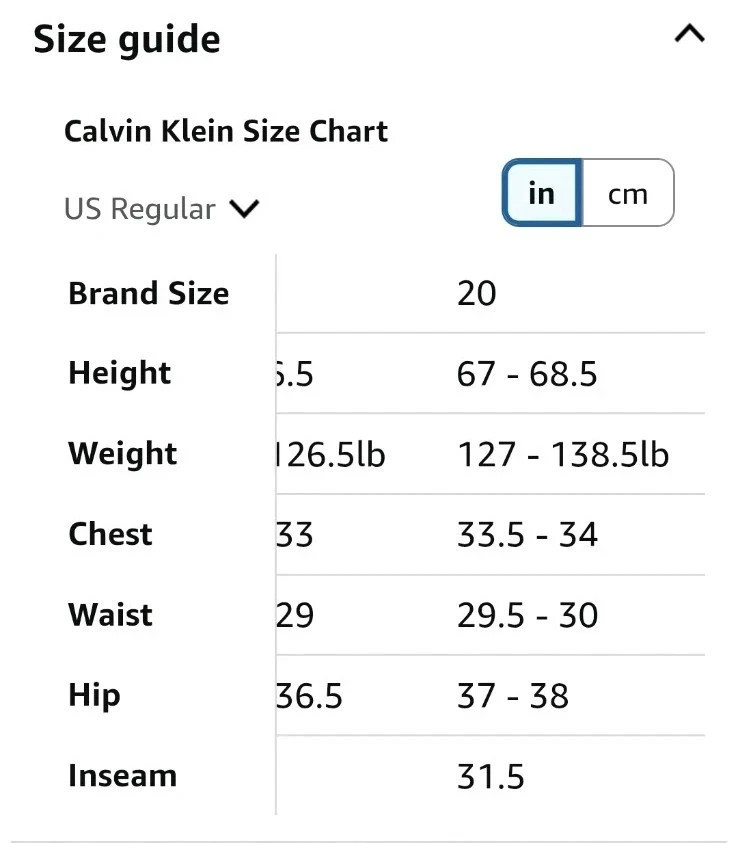The width and height of the screenshot is (737, 843).
Task: Click the 31.5 inseam value
Action: 491,777
